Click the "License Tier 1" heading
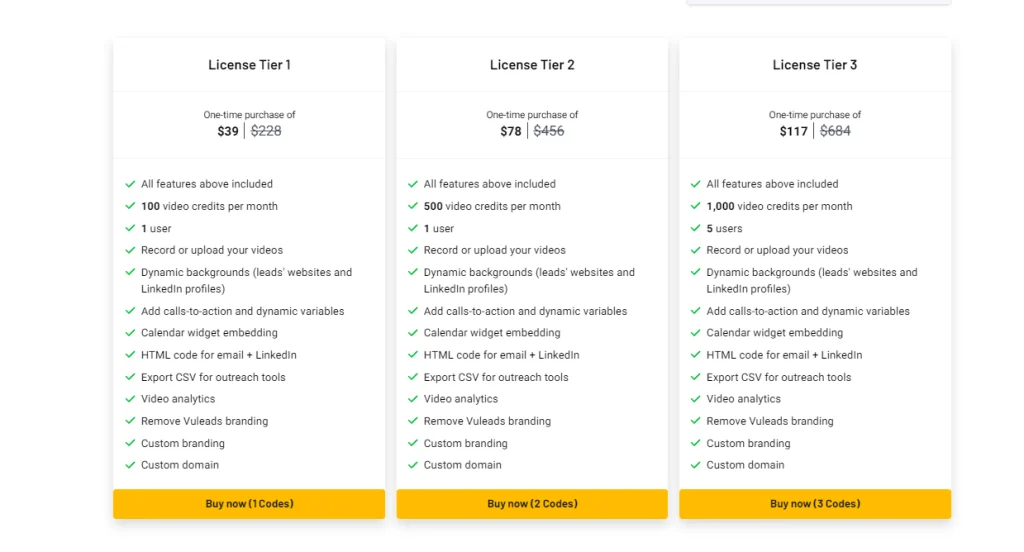Viewport: 1024px width, 552px height. point(249,65)
